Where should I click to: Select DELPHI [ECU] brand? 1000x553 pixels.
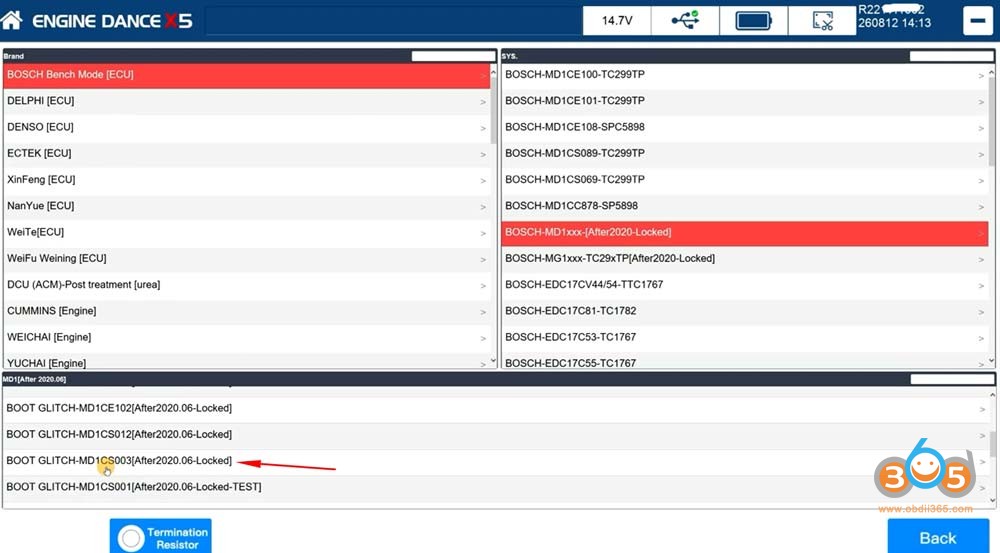tap(247, 101)
